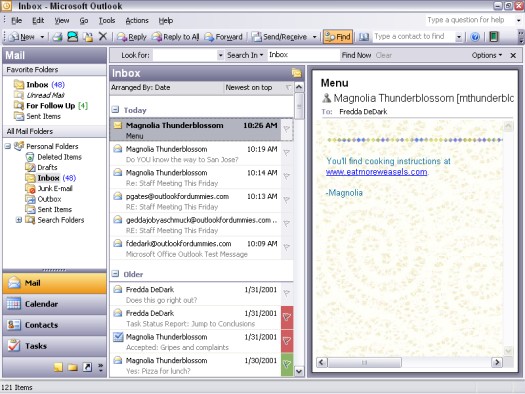
Task: Open the www.eatmoreweasels.com link
Action: click(x=376, y=172)
